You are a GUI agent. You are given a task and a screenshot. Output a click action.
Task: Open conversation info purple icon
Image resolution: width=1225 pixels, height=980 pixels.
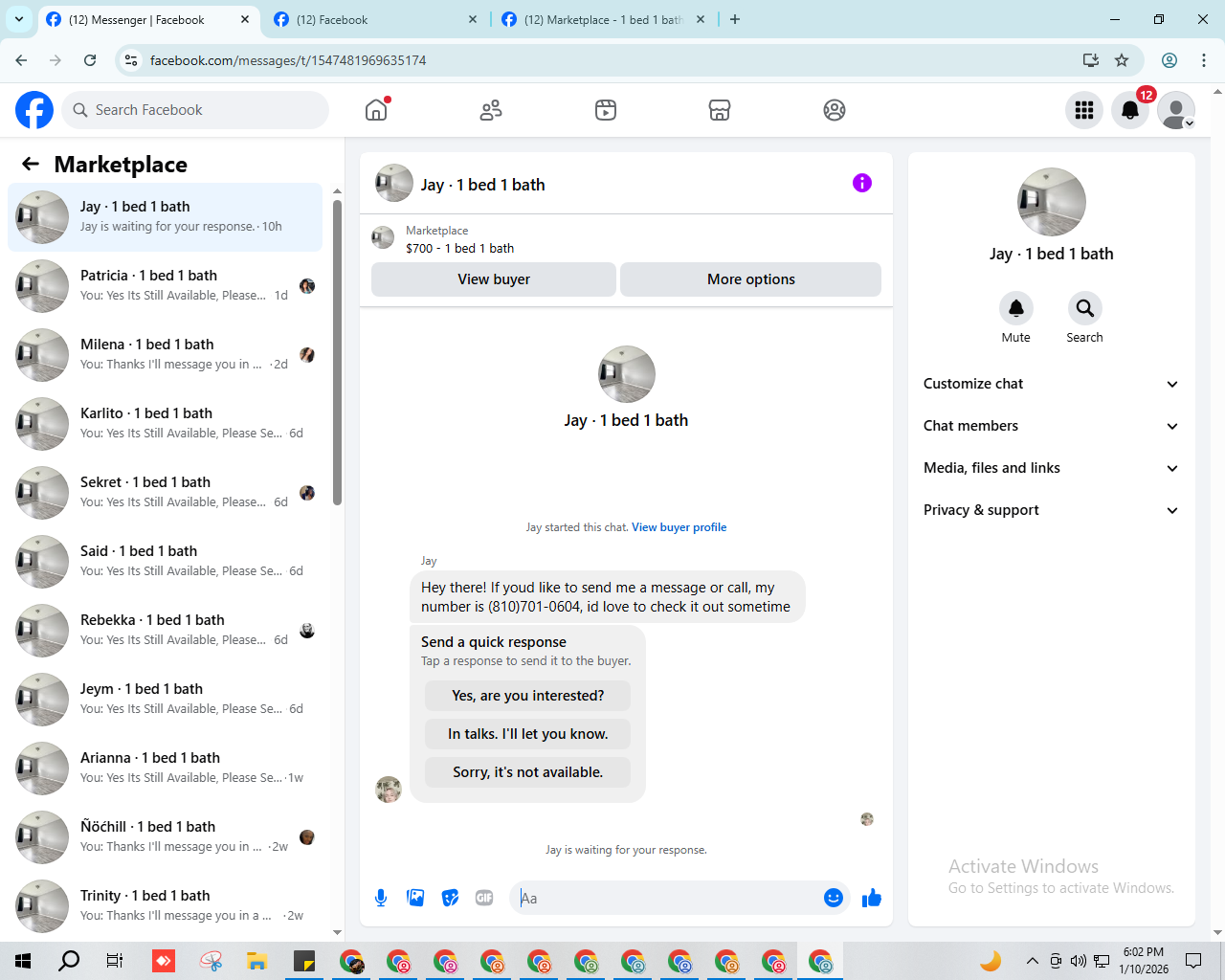point(862,183)
